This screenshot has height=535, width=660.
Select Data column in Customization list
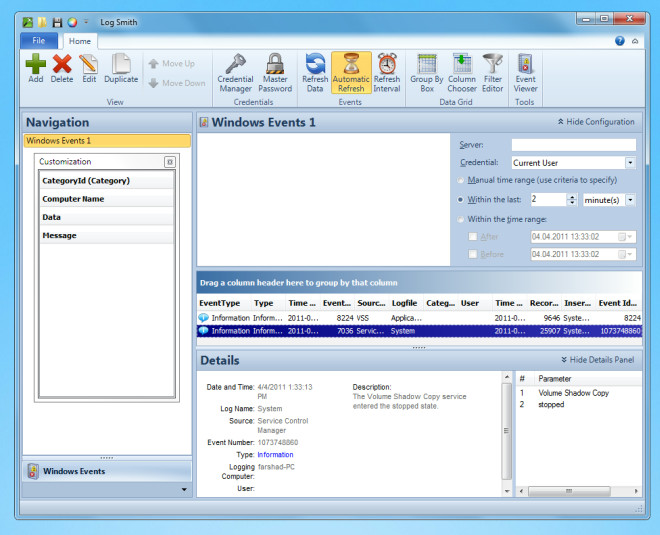(106, 217)
